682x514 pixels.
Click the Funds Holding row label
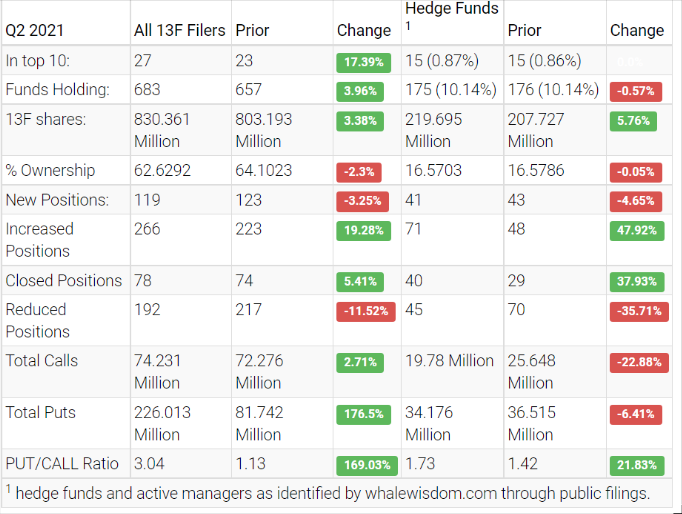[x=57, y=90]
